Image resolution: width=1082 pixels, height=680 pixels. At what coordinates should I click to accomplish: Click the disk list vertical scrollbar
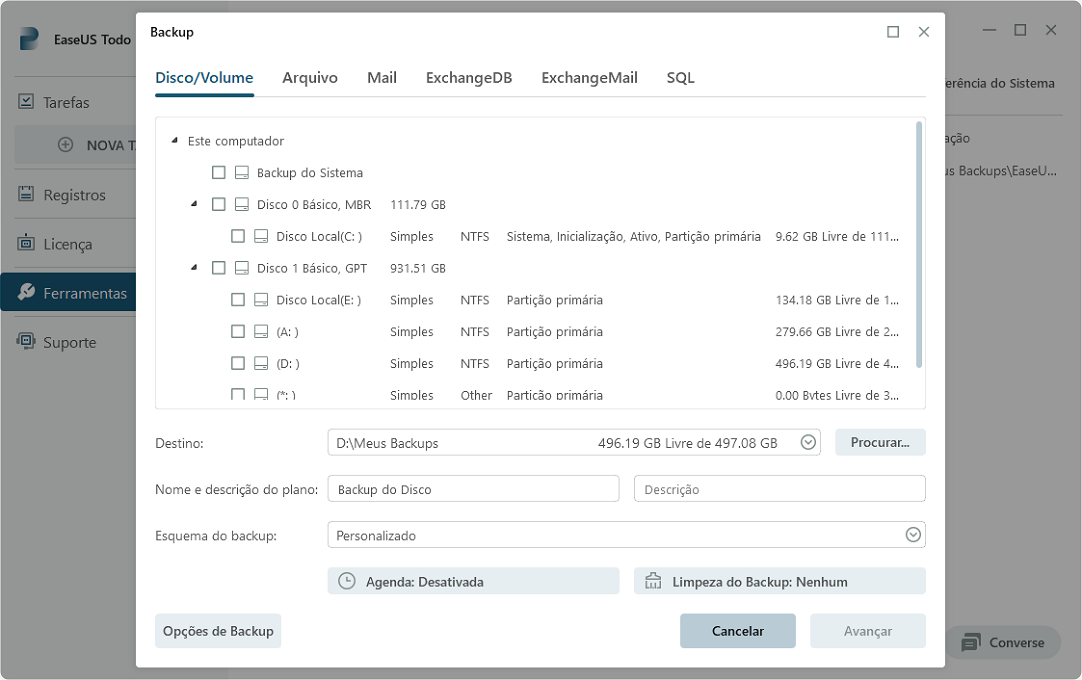pos(919,245)
